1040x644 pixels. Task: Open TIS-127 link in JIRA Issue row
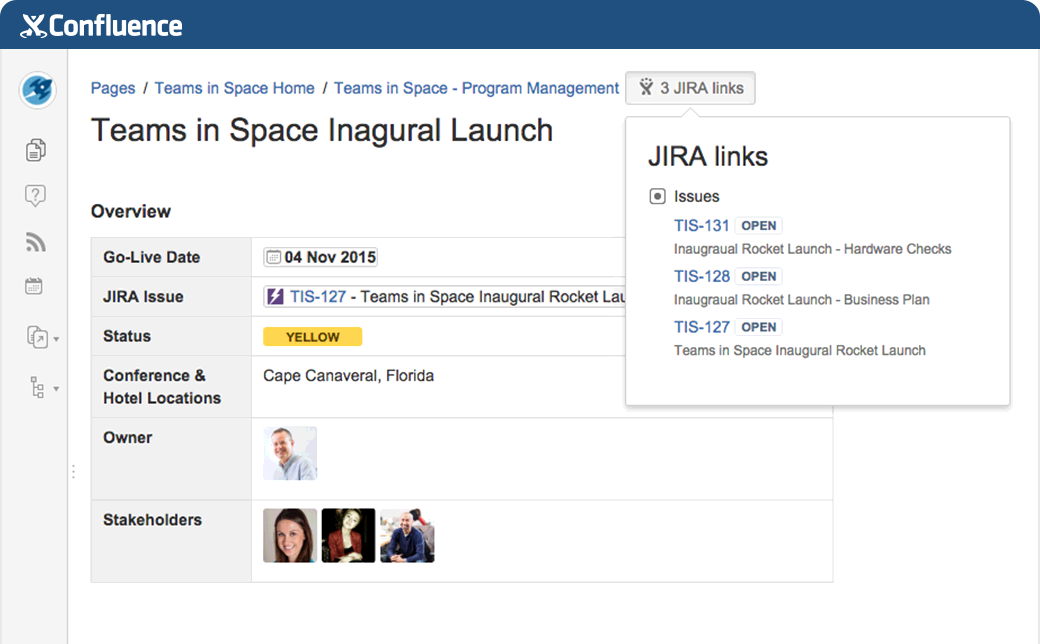click(x=318, y=296)
